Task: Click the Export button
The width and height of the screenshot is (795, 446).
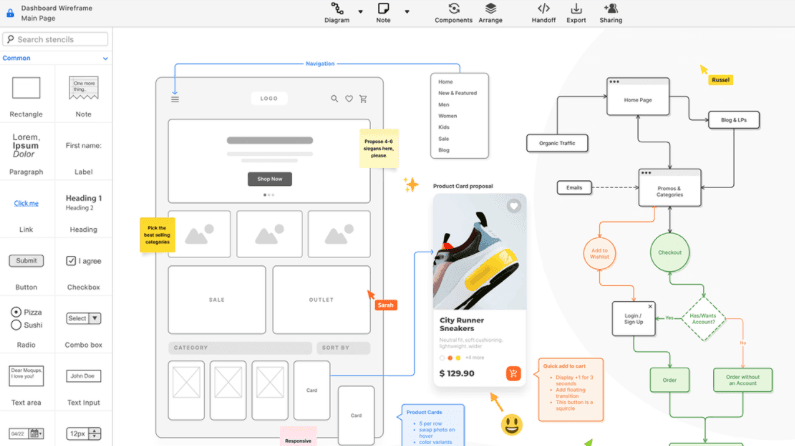Action: [576, 13]
